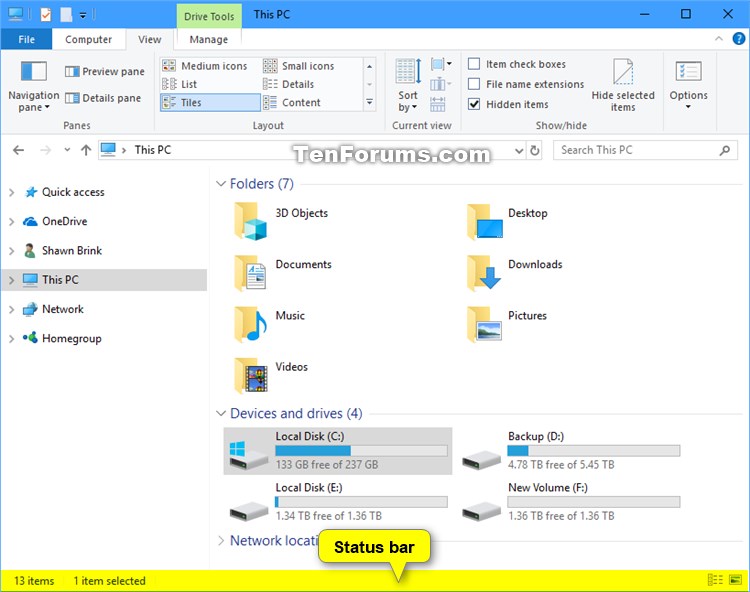The width and height of the screenshot is (750, 592).
Task: Collapse the Devices and drives group
Action: (x=221, y=413)
